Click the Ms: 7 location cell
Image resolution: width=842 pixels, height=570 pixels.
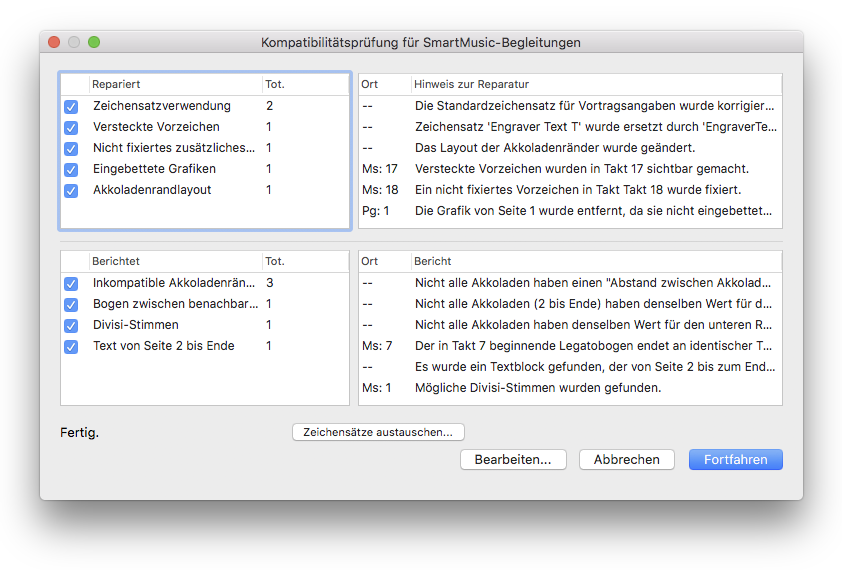[377, 346]
